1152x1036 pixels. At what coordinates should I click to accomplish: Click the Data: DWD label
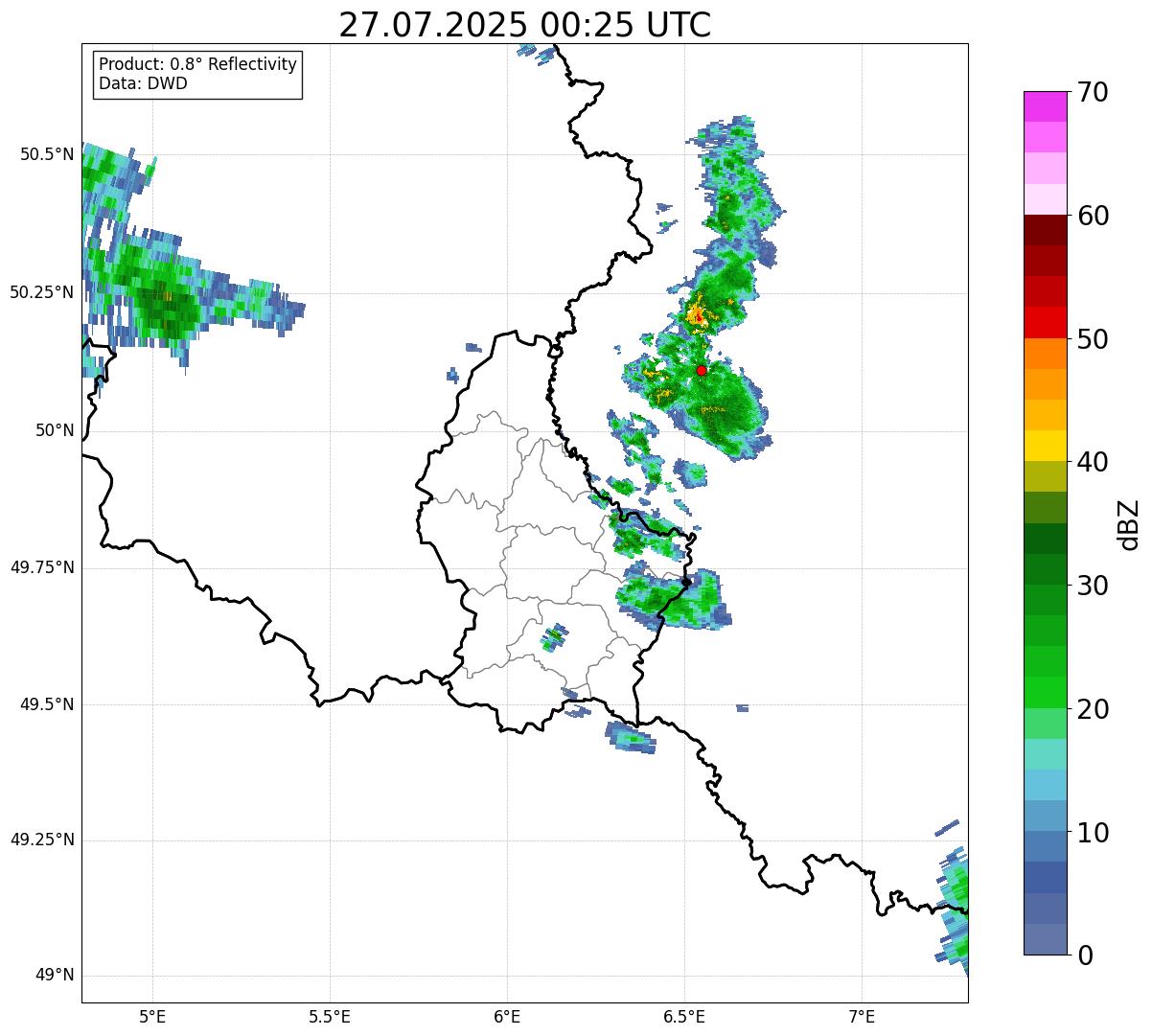tap(143, 83)
